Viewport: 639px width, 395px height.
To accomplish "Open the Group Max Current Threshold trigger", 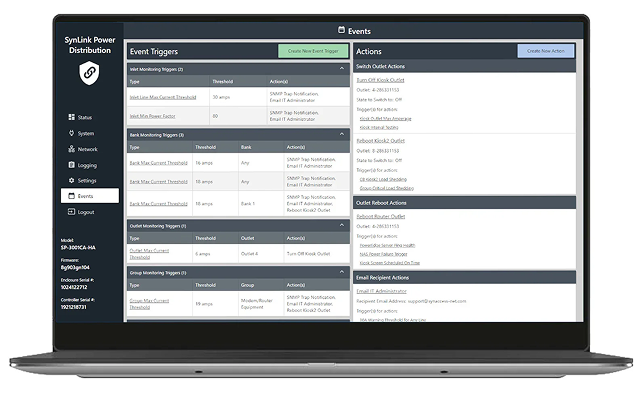I will tap(149, 304).
